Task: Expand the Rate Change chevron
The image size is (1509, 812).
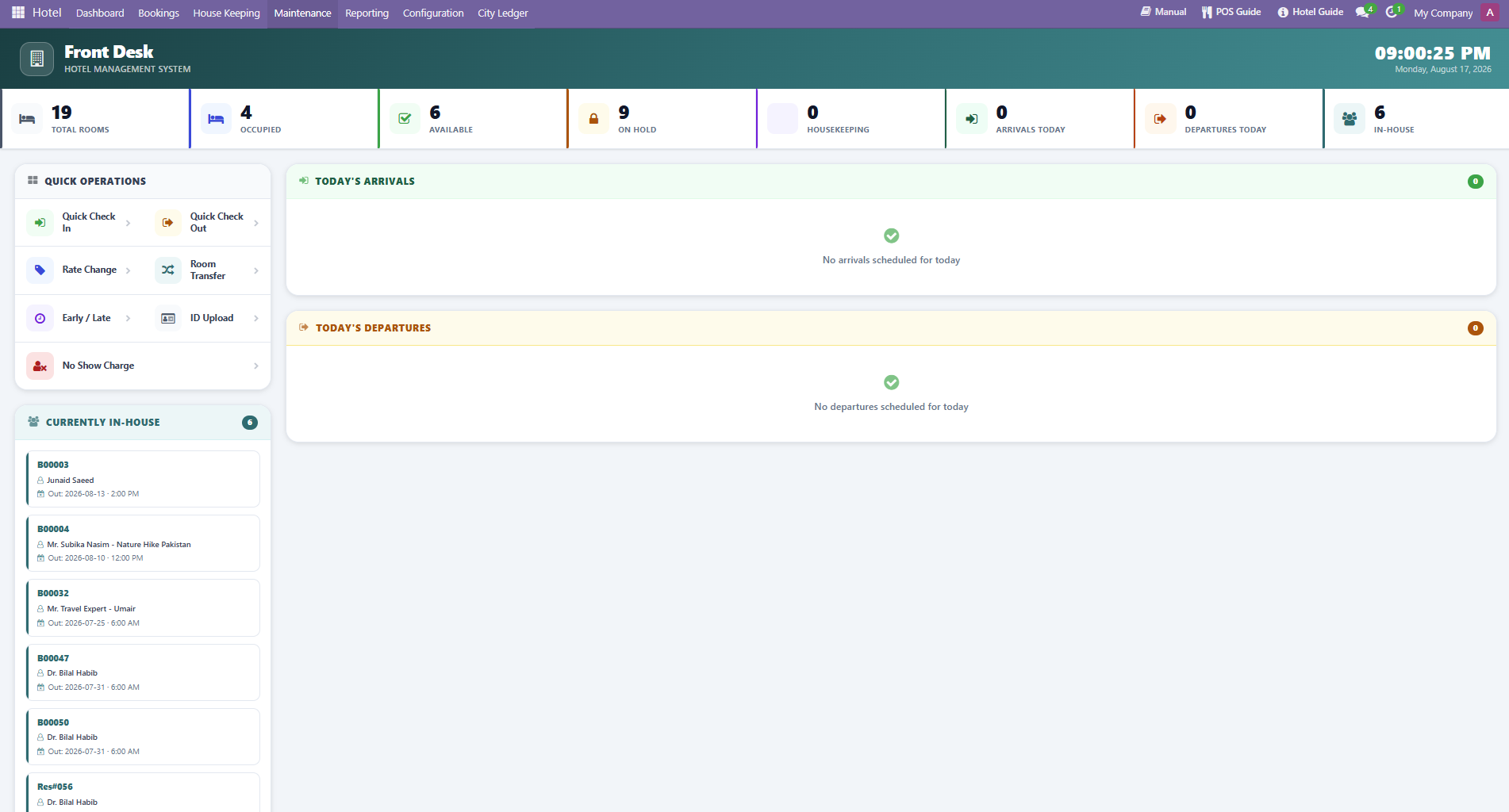Action: point(129,270)
